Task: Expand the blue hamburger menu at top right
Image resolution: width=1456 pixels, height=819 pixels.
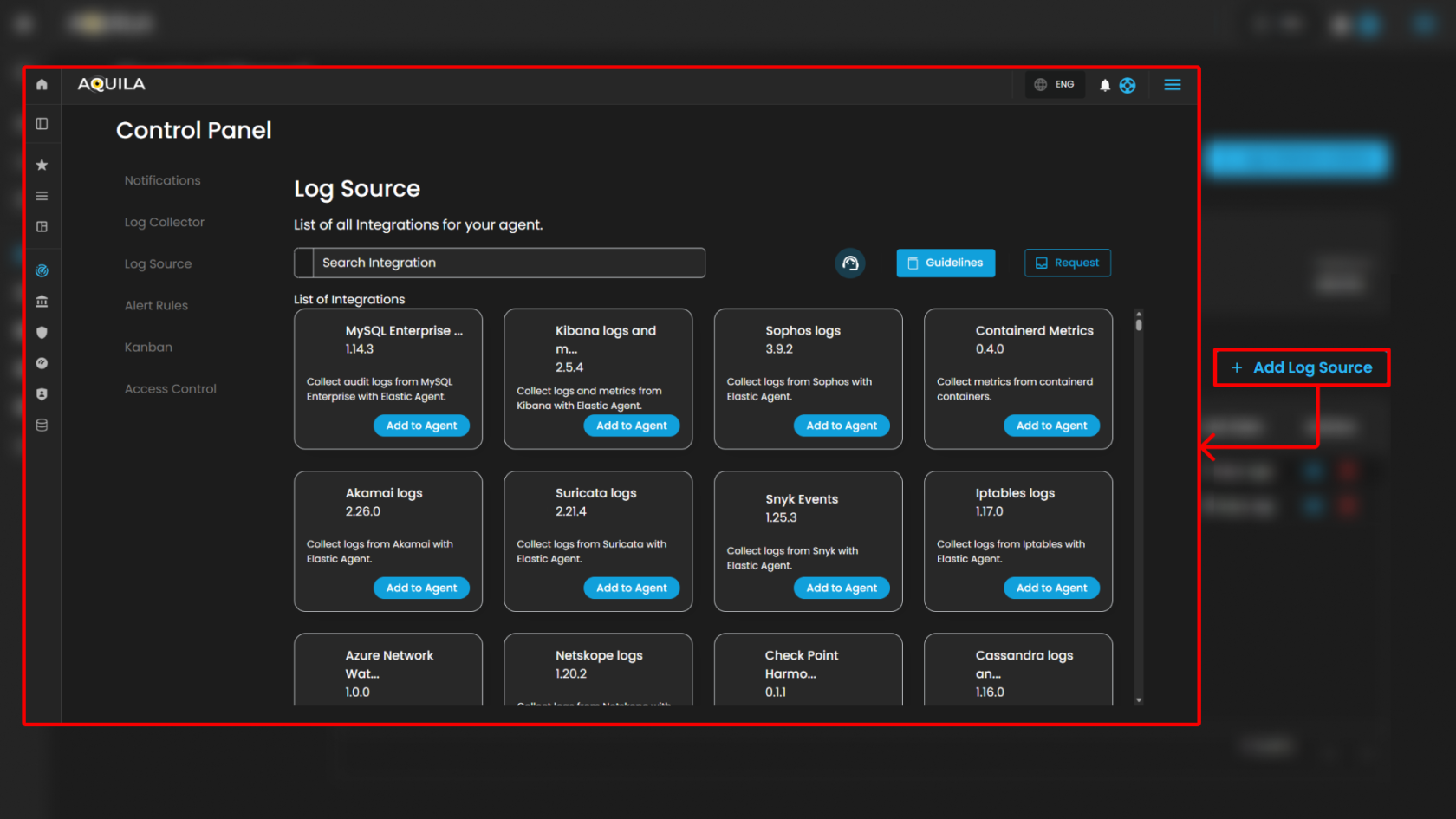Action: (1172, 85)
